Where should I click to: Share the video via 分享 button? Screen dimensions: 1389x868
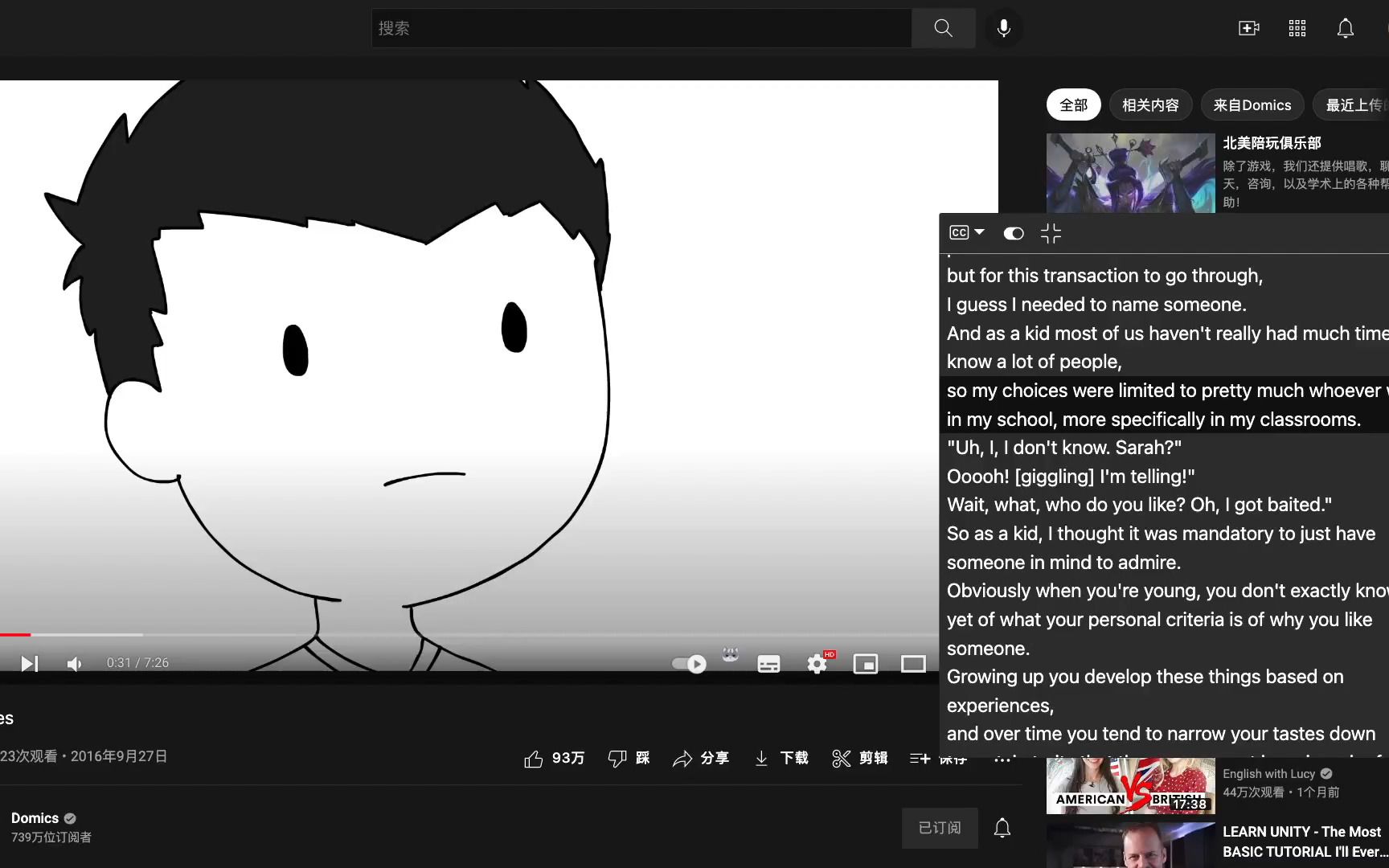701,758
